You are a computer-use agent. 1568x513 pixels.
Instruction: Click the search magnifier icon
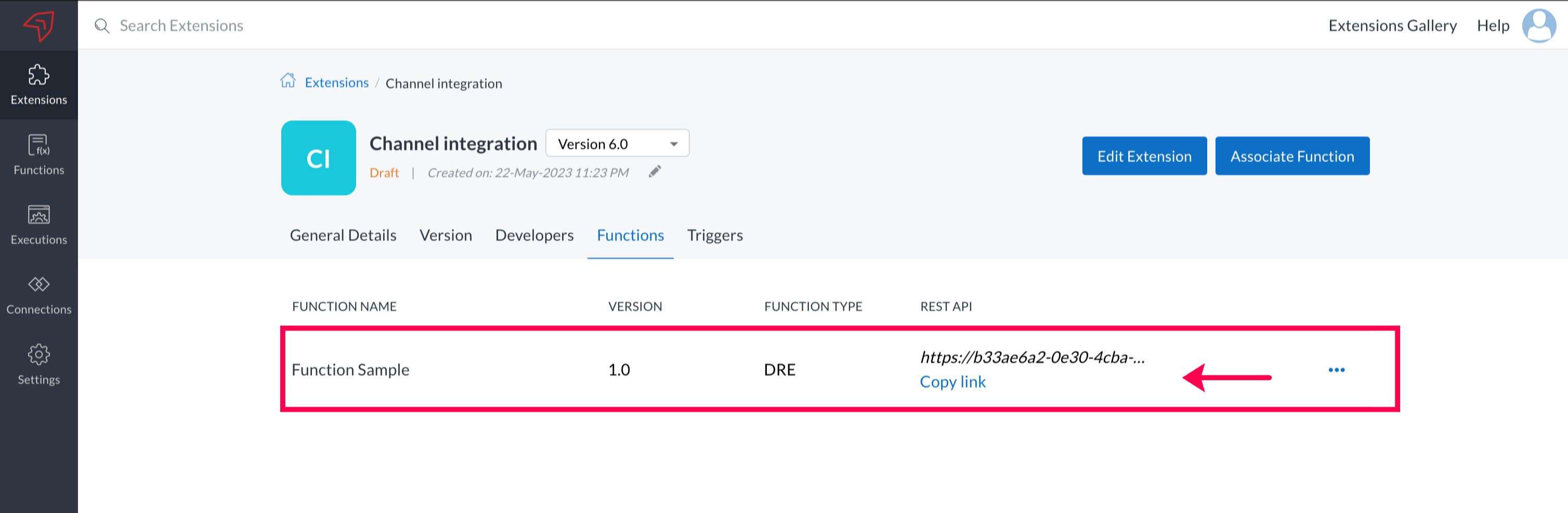(102, 26)
